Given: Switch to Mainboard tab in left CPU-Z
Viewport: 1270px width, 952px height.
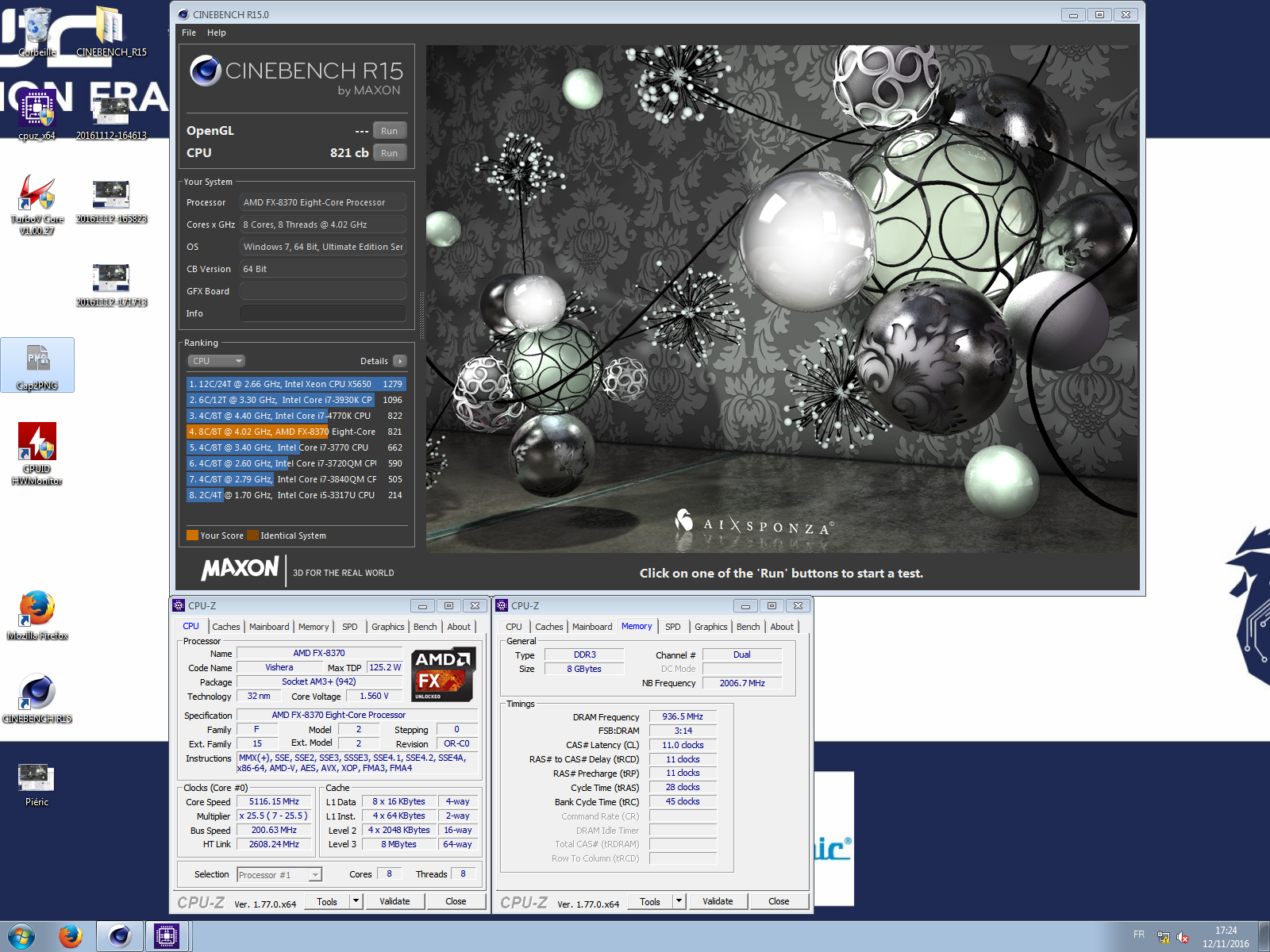Looking at the screenshot, I should tap(269, 627).
